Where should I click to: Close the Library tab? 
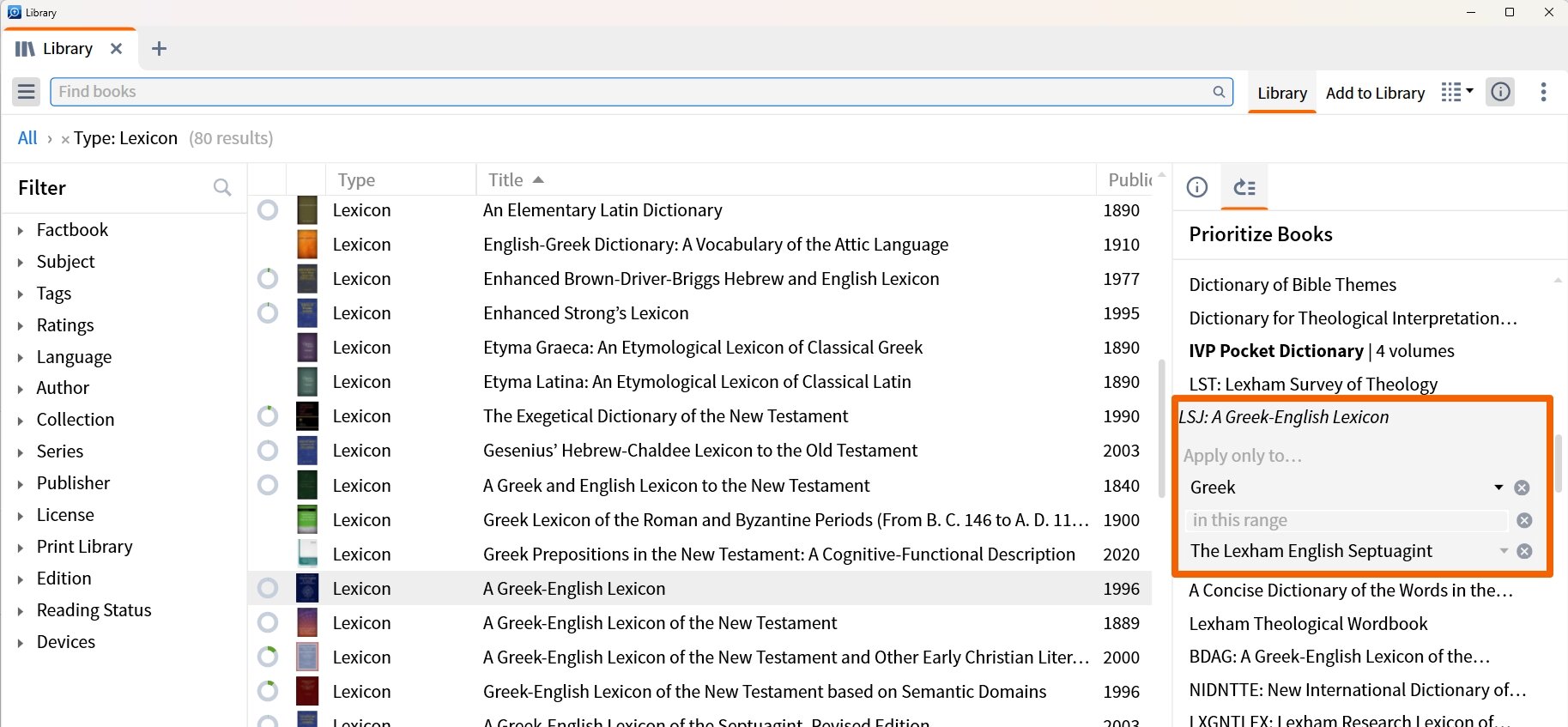click(x=116, y=49)
